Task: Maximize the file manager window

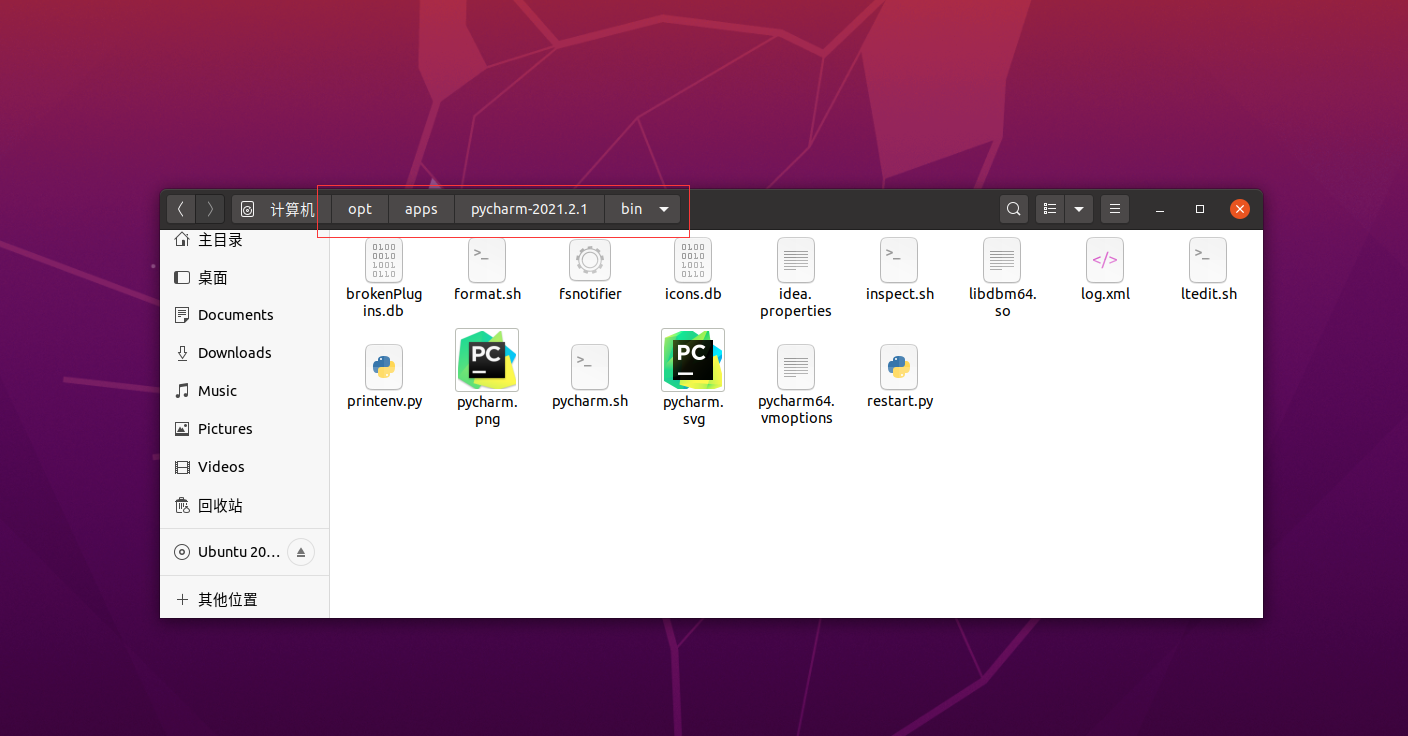Action: click(x=1200, y=209)
